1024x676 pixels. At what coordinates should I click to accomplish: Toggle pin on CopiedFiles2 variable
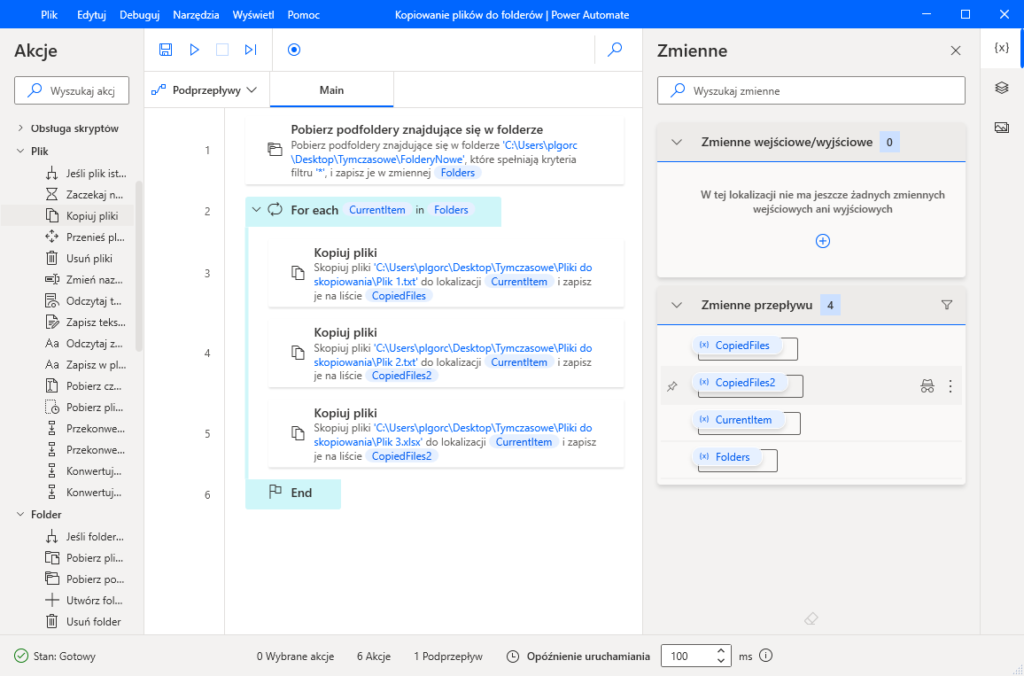672,386
